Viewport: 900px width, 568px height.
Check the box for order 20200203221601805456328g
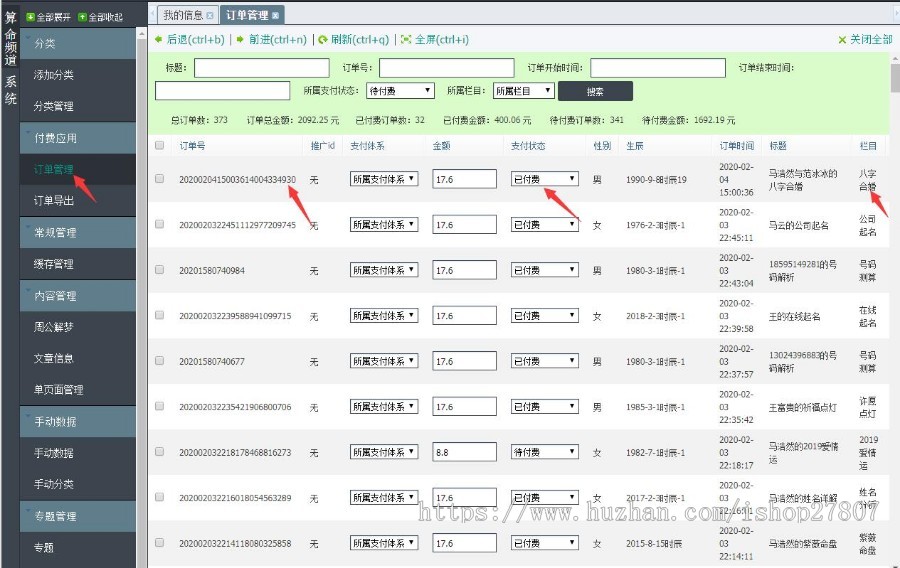tap(160, 497)
